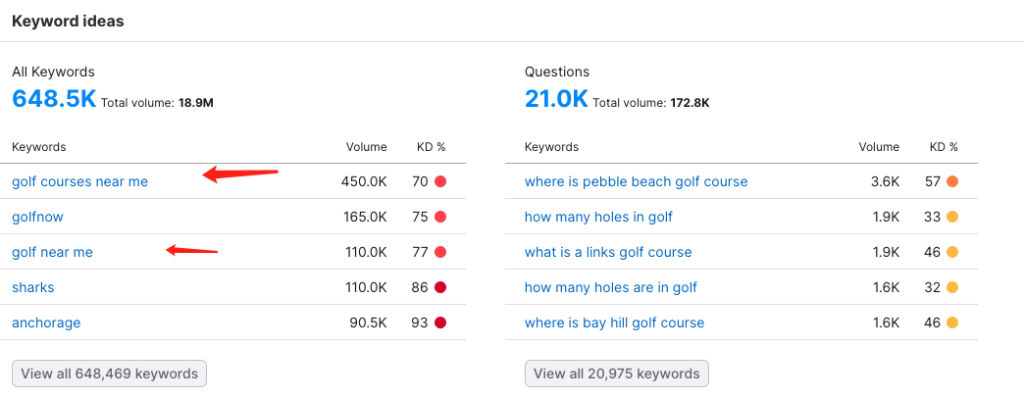Open 'where is bay hill golf course' link
The image size is (1024, 399).
pos(615,323)
